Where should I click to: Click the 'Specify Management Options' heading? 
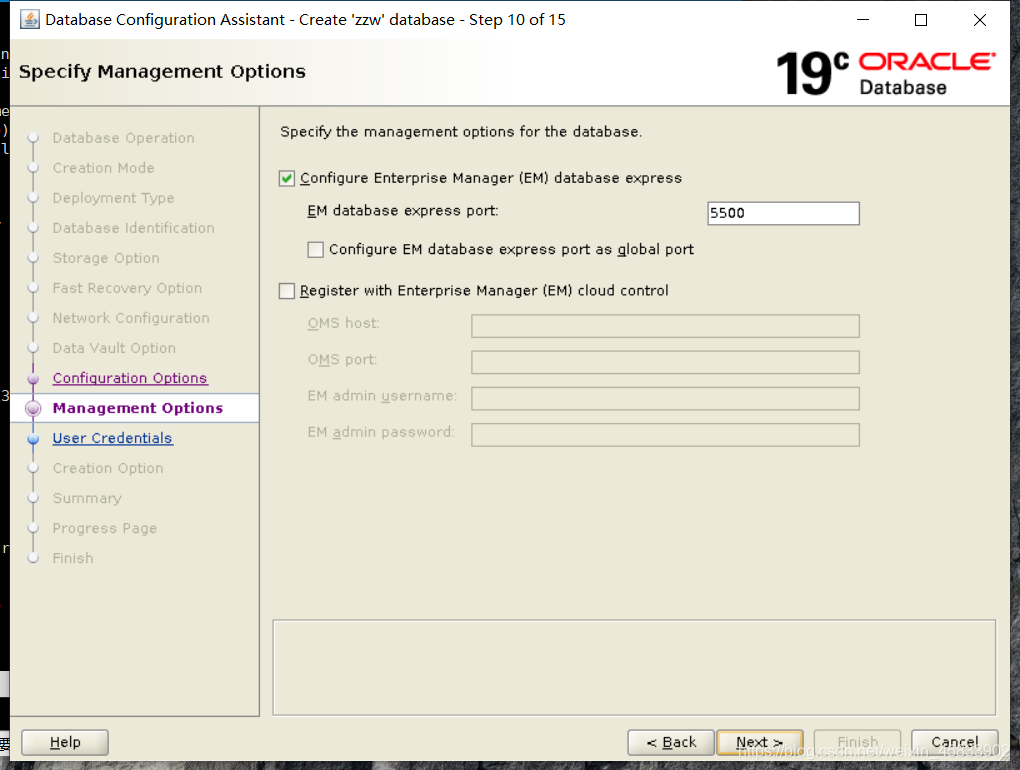(x=162, y=72)
